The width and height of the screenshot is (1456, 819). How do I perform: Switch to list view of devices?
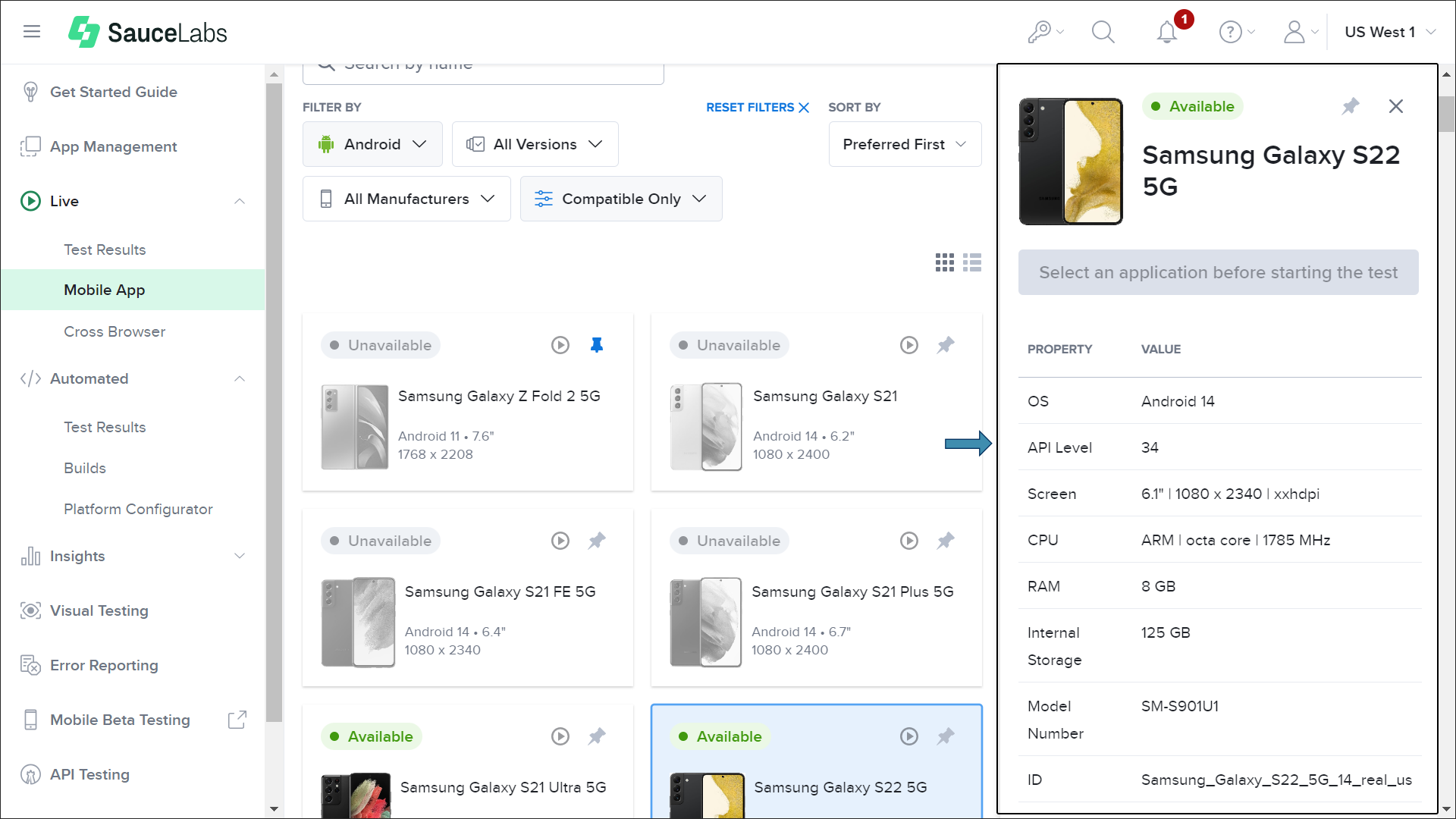click(972, 262)
